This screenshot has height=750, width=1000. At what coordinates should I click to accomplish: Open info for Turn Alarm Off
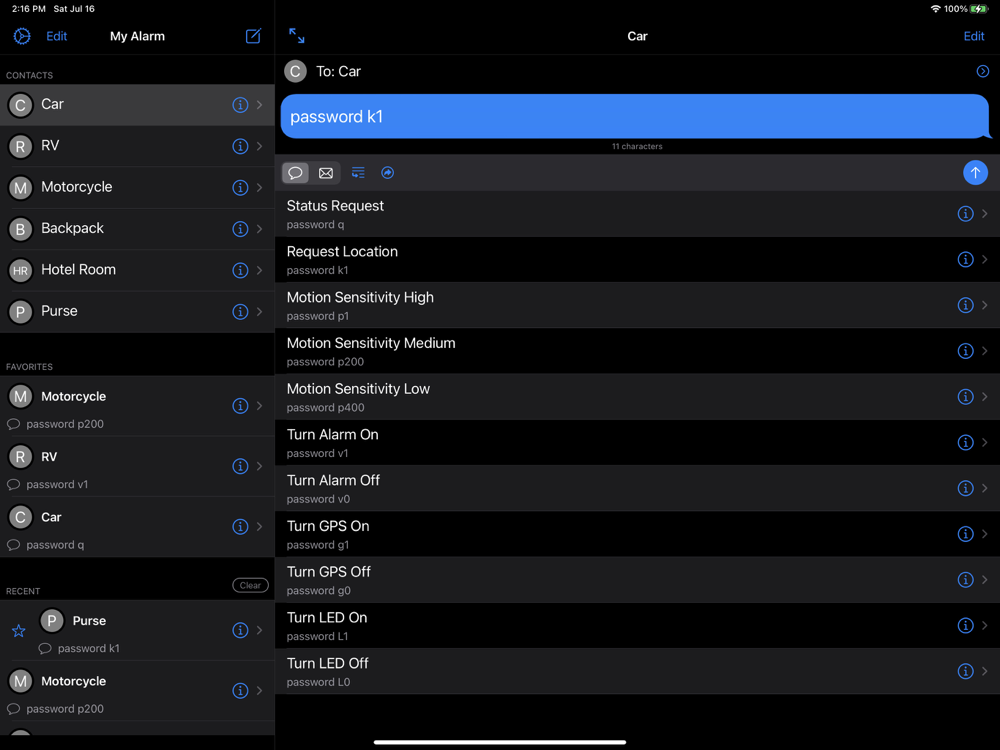pyautogui.click(x=965, y=489)
